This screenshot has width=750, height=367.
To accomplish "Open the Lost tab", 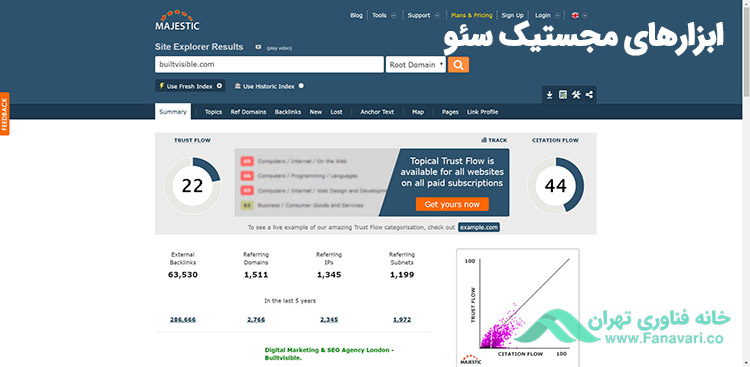I will click(336, 112).
